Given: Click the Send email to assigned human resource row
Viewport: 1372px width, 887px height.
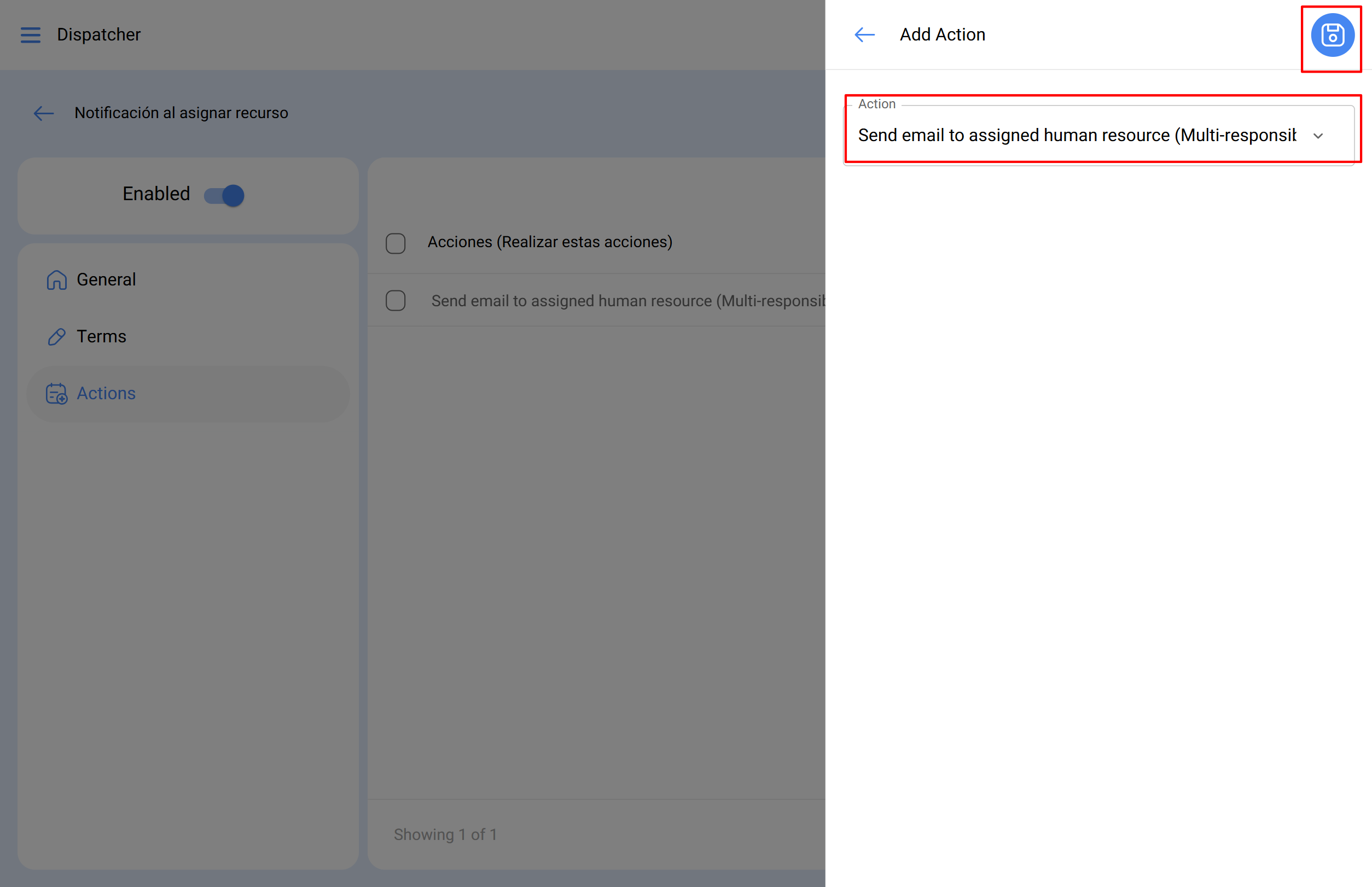Looking at the screenshot, I should (x=627, y=301).
